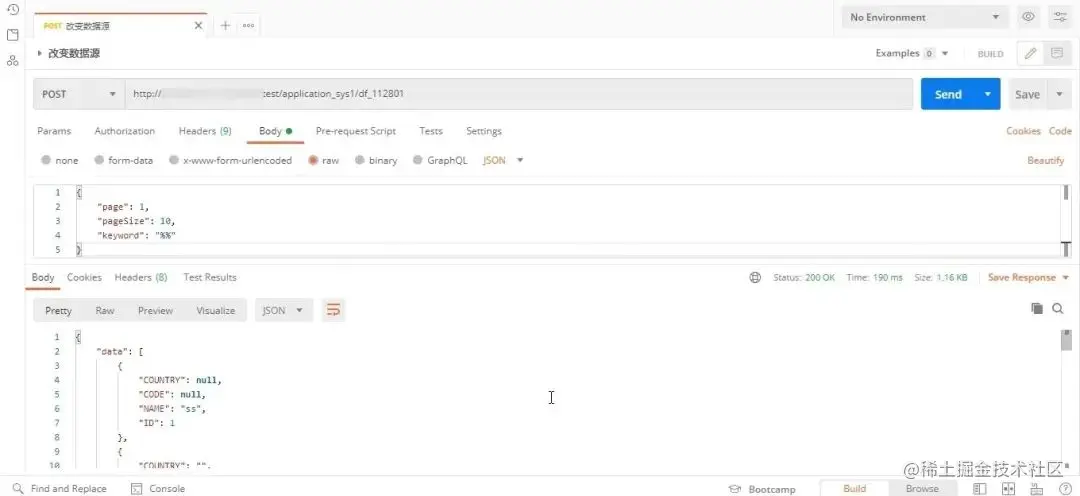Add a new request tab
1080x496 pixels.
(225, 25)
